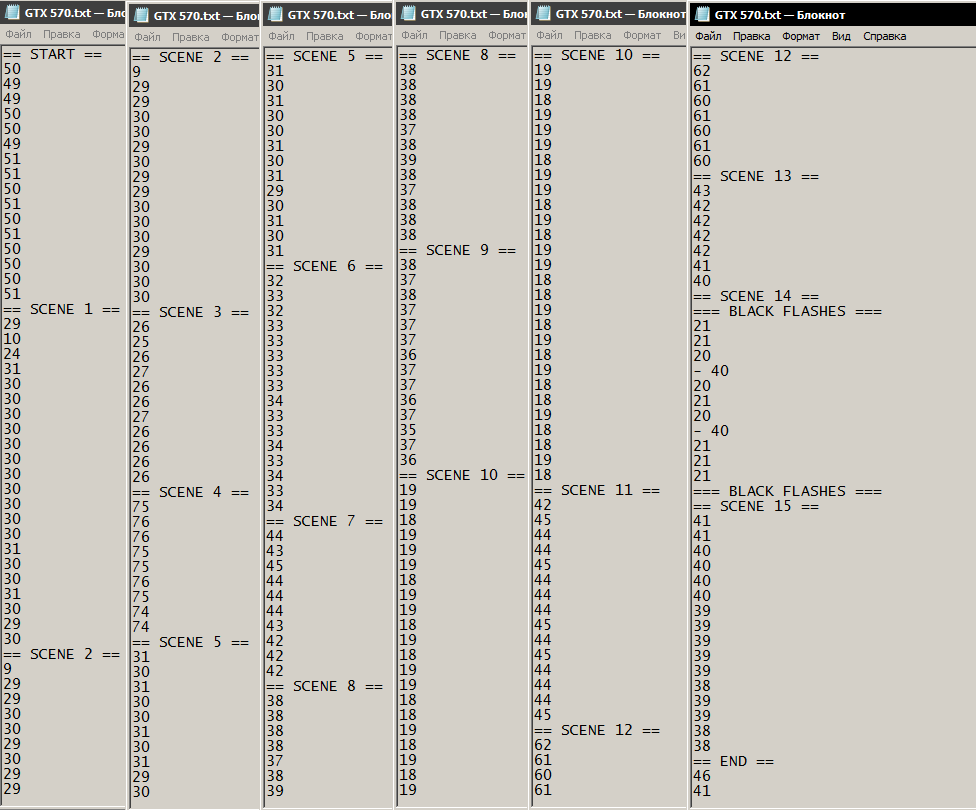Open the Справка menu
This screenshot has height=810, width=976.
click(884, 36)
